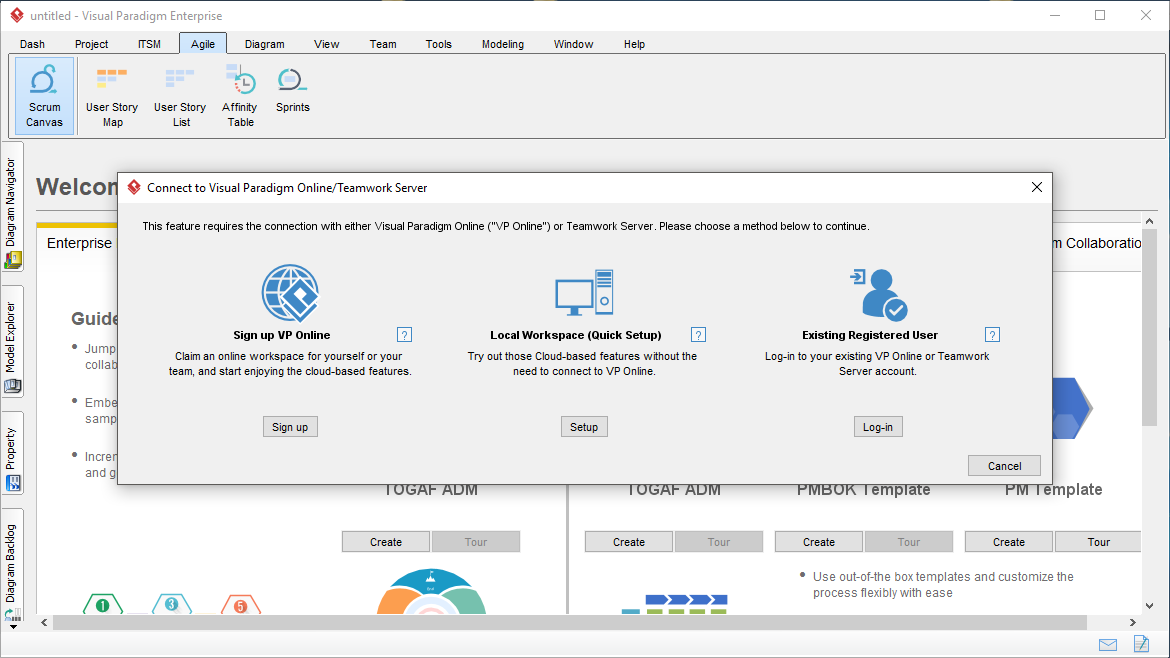Viewport: 1170px width, 658px height.
Task: Click the Local Workspace computer icon
Action: [584, 293]
